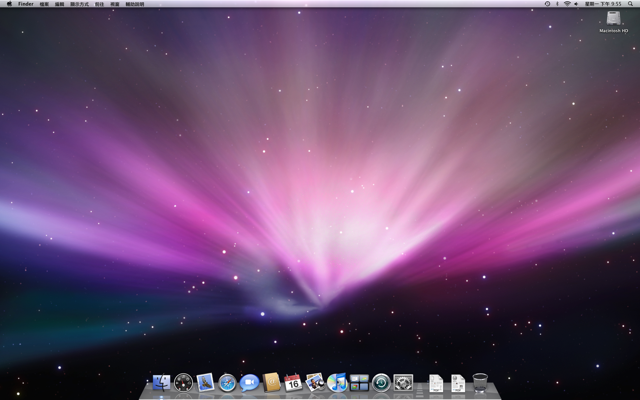Open the 視窗 (Window) menu

click(115, 4)
